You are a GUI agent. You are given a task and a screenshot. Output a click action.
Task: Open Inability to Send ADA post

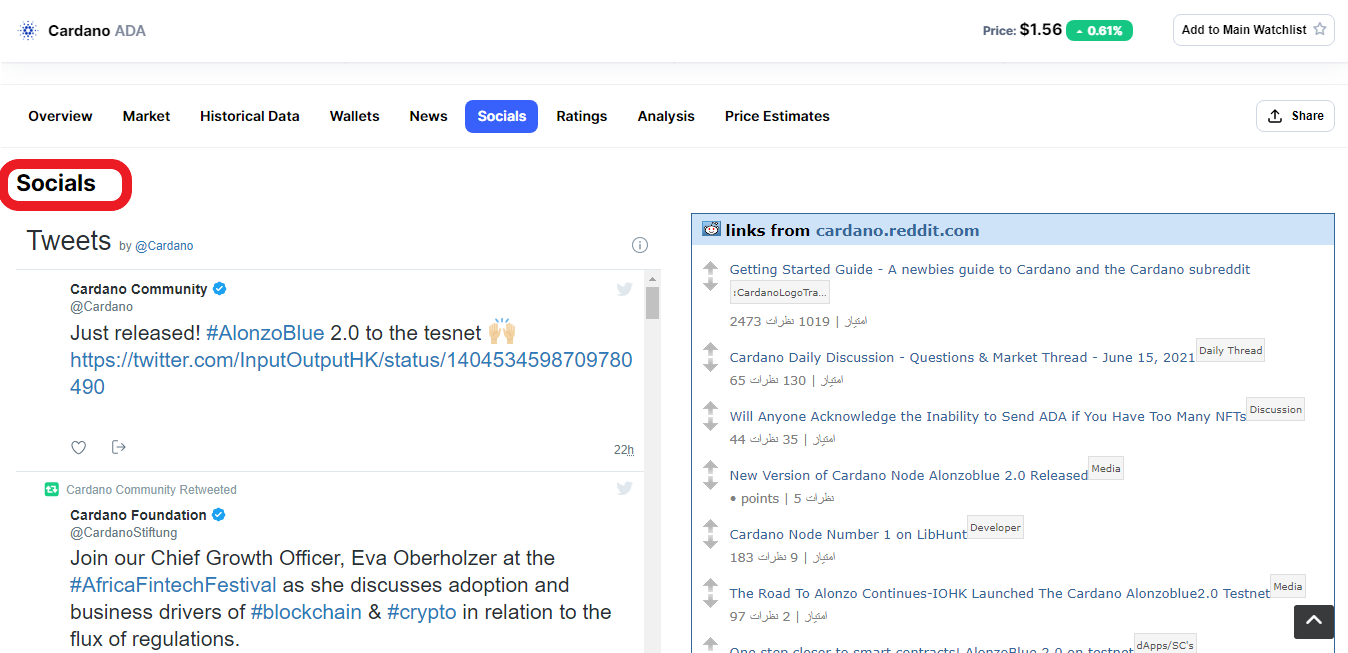click(988, 417)
